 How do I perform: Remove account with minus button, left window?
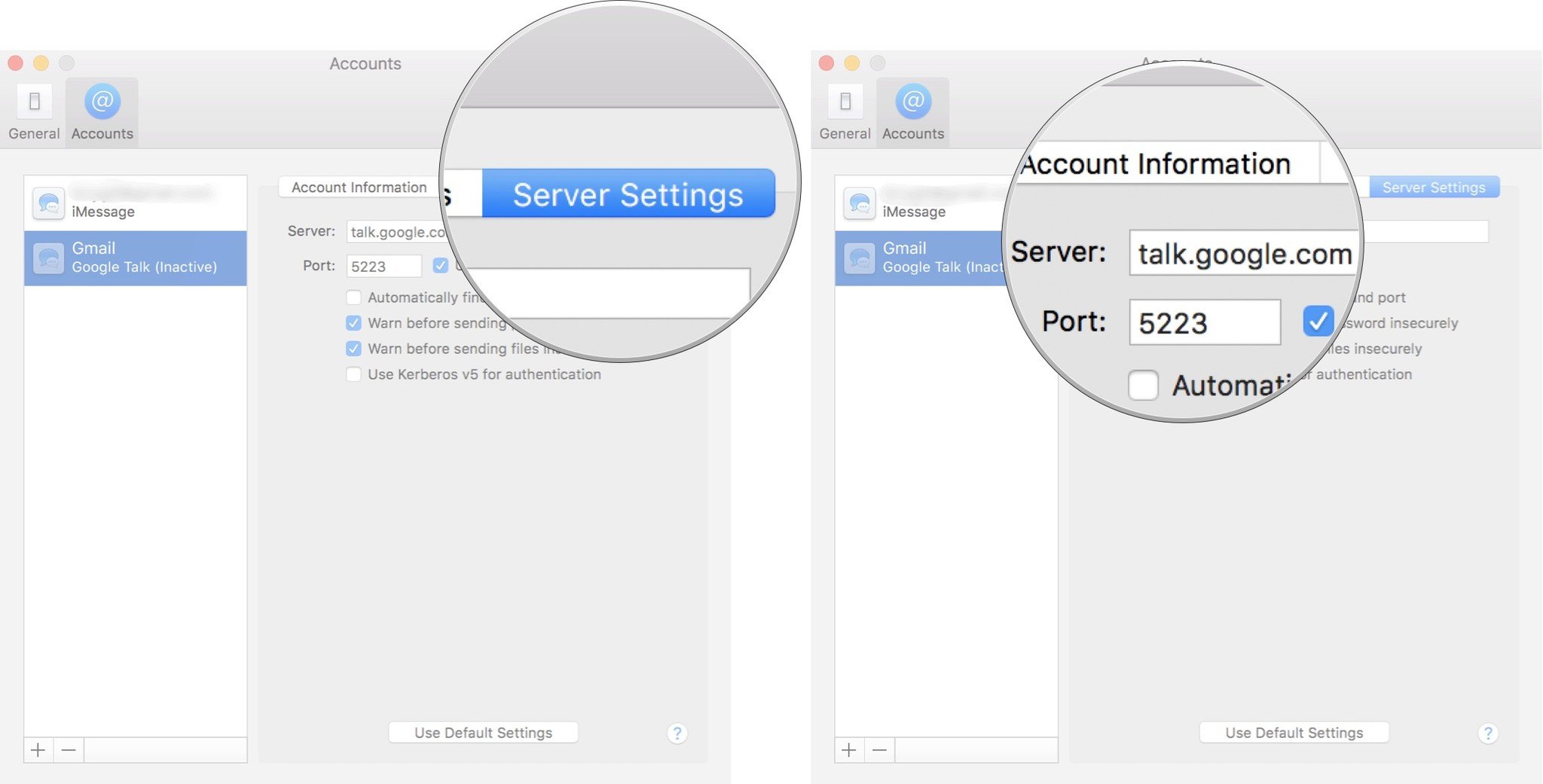(x=69, y=750)
